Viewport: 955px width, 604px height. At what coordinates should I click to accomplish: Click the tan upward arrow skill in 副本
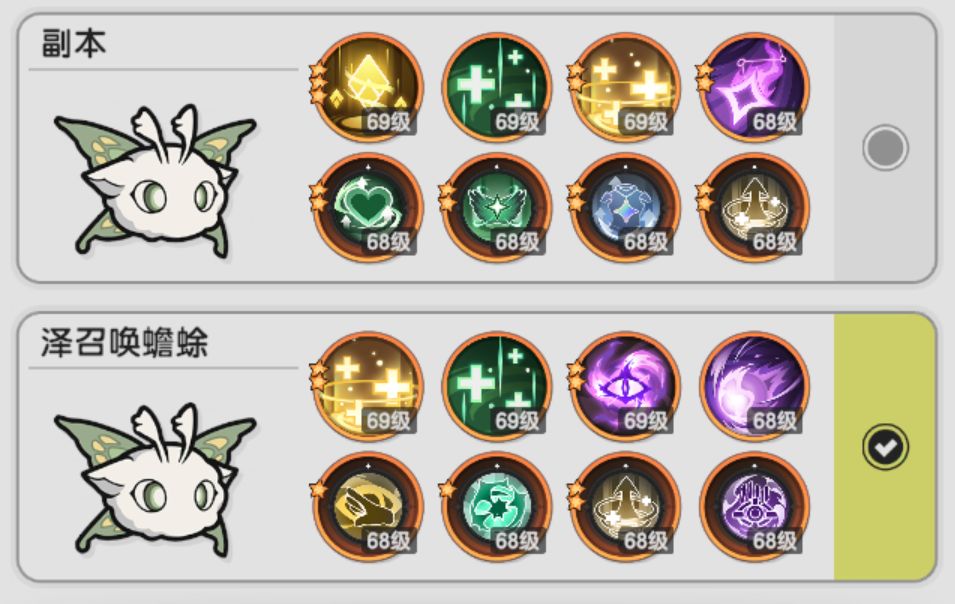tap(754, 208)
